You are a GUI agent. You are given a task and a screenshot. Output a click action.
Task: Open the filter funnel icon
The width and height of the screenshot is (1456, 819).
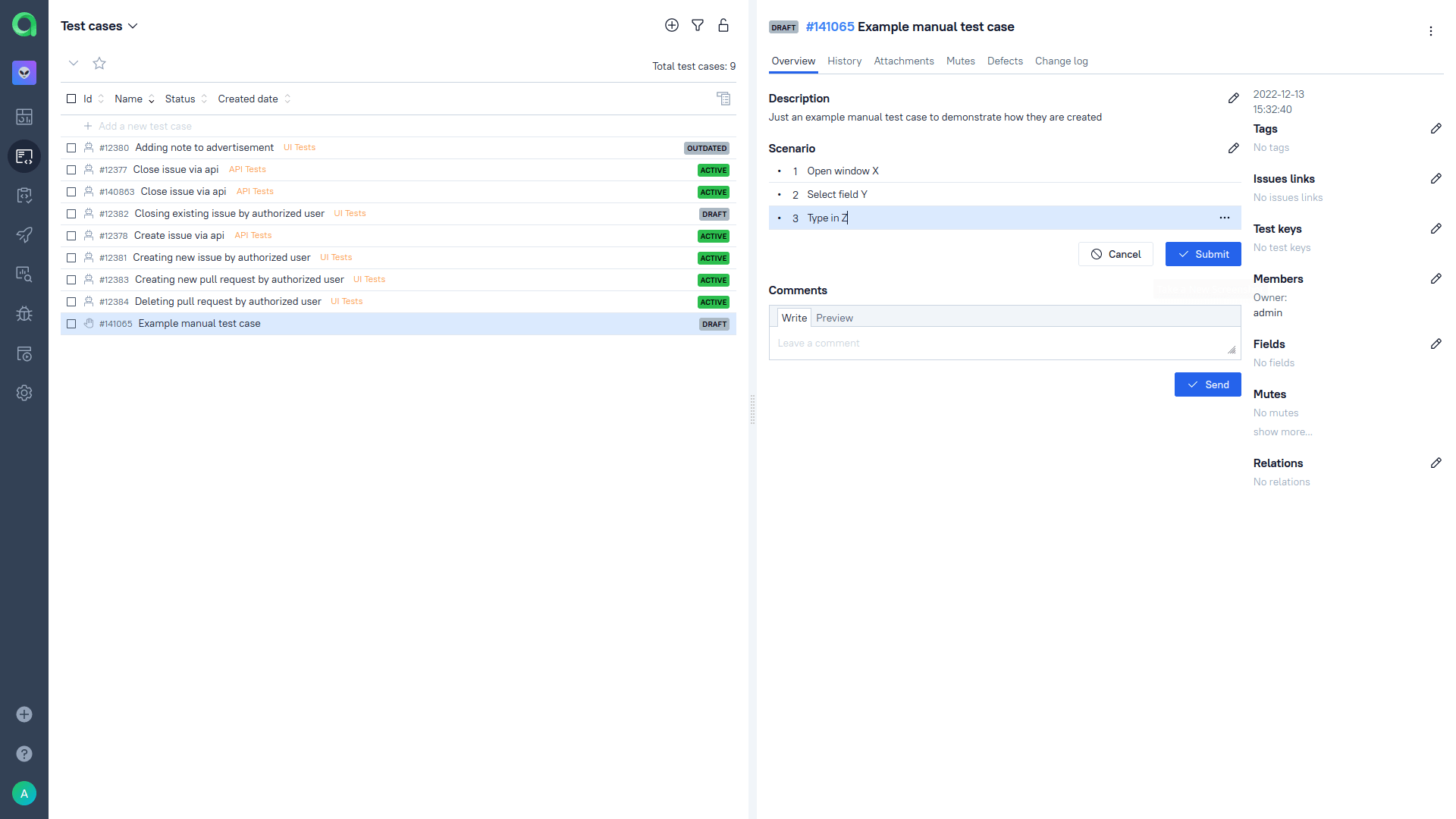pyautogui.click(x=698, y=25)
